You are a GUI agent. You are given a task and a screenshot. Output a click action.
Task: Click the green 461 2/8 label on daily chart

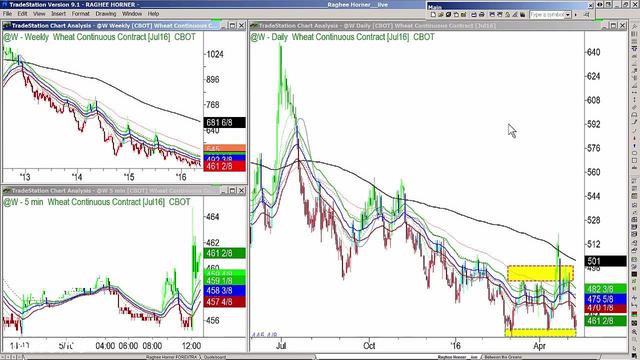point(605,321)
